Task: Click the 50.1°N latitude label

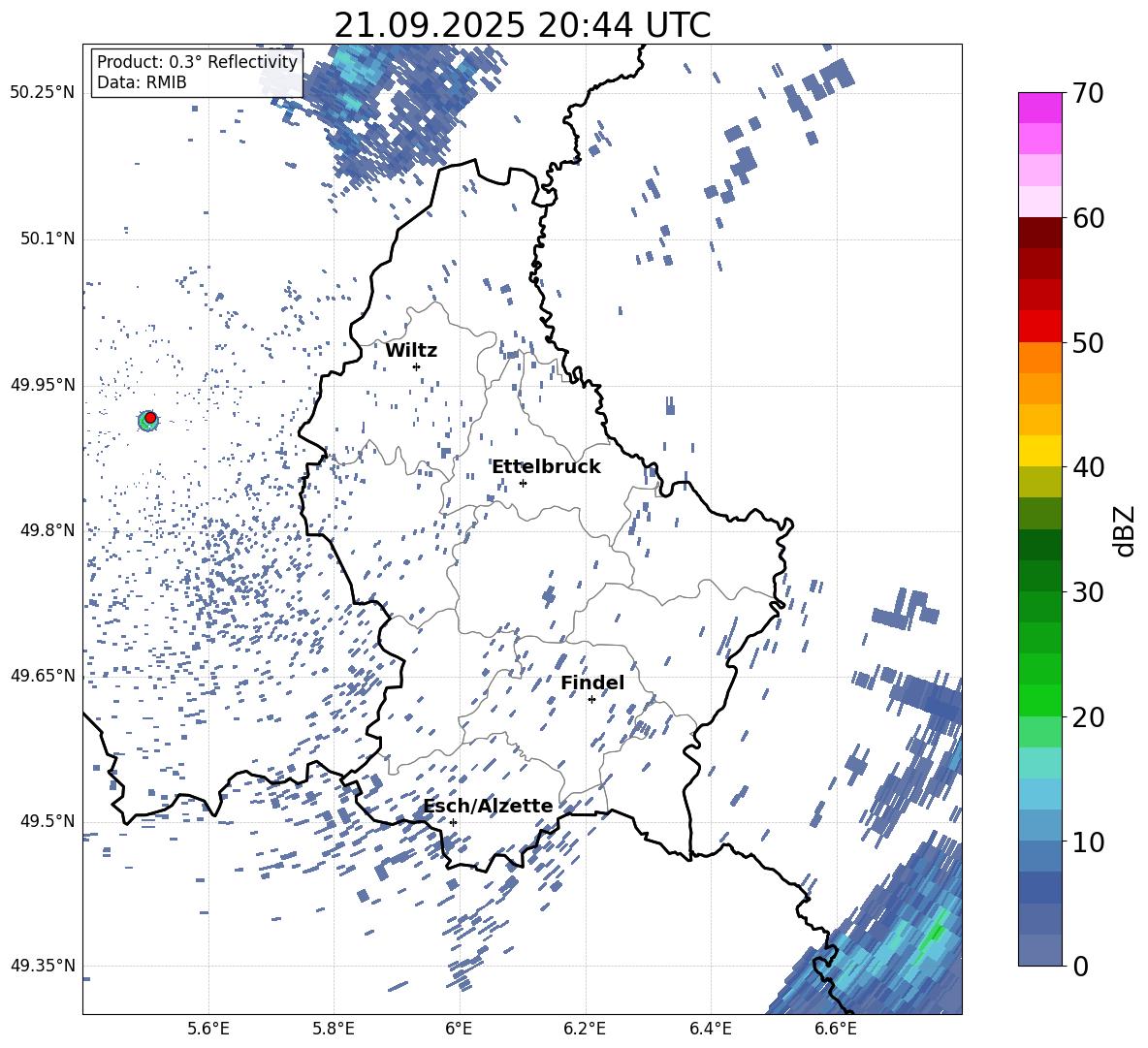Action: pos(48,238)
